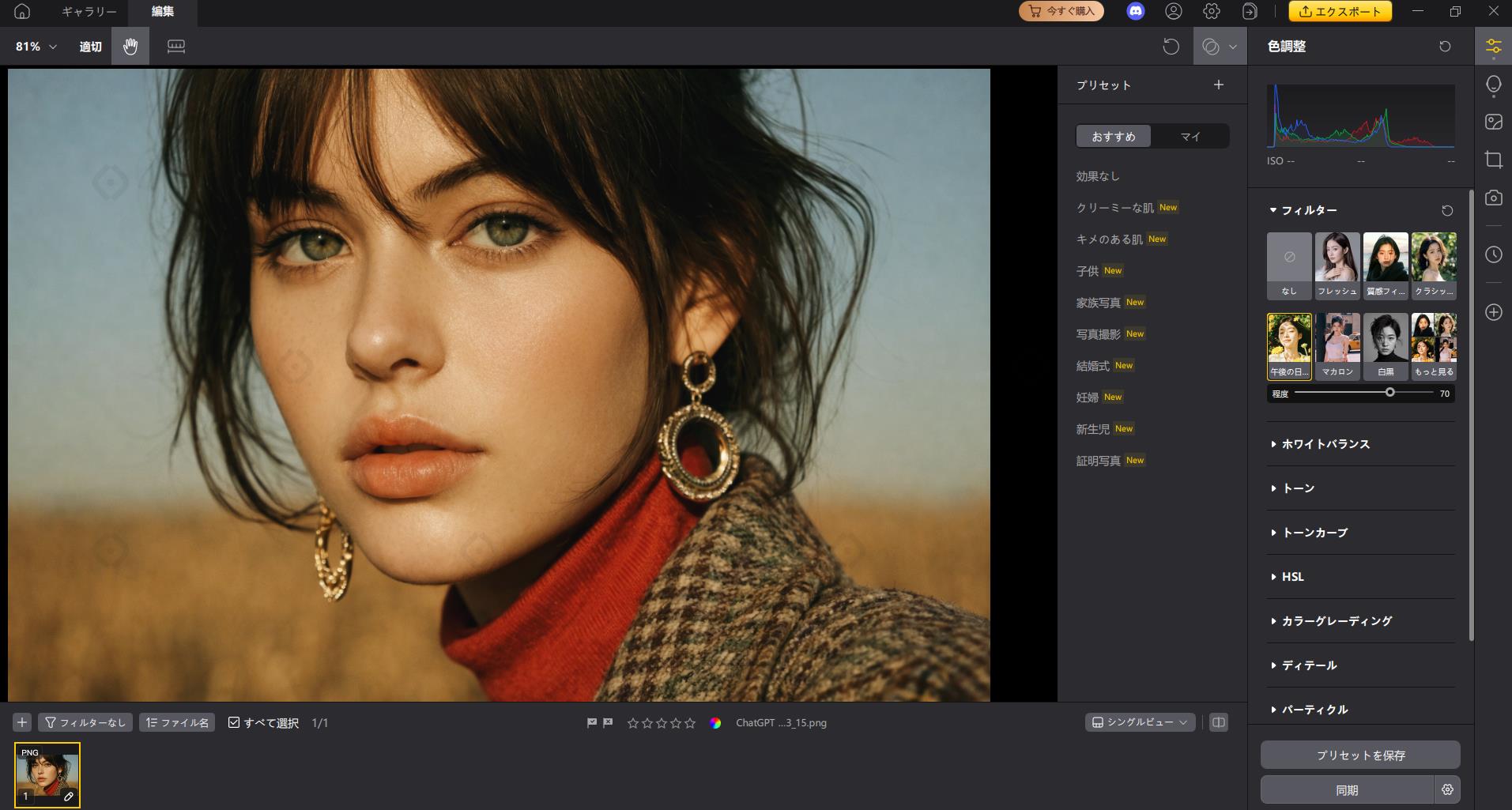Toggle the before/after compare view icon
Screen dimensions: 1512x810
pos(1218,722)
